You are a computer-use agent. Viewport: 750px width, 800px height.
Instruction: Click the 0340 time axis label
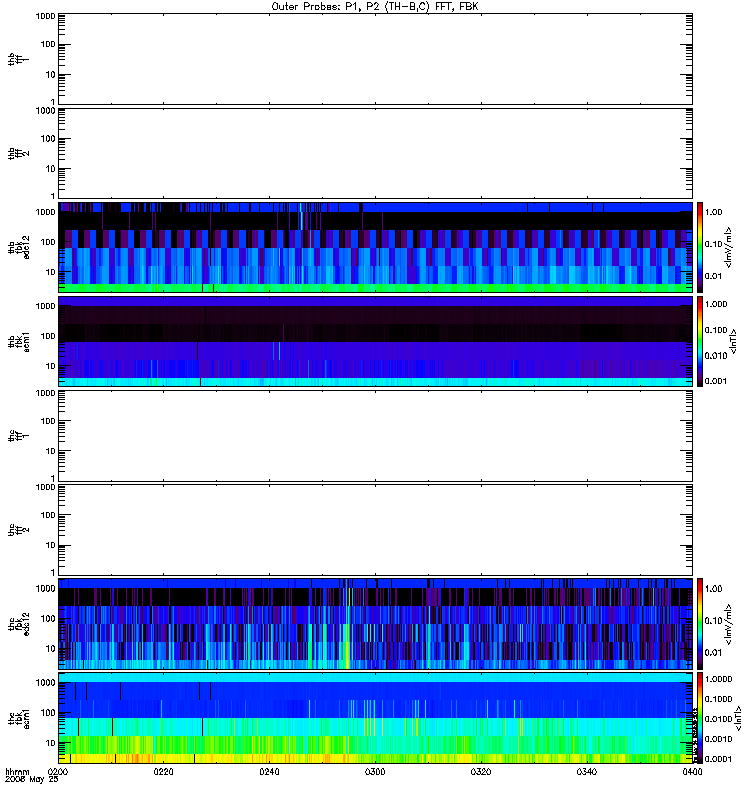coord(587,772)
